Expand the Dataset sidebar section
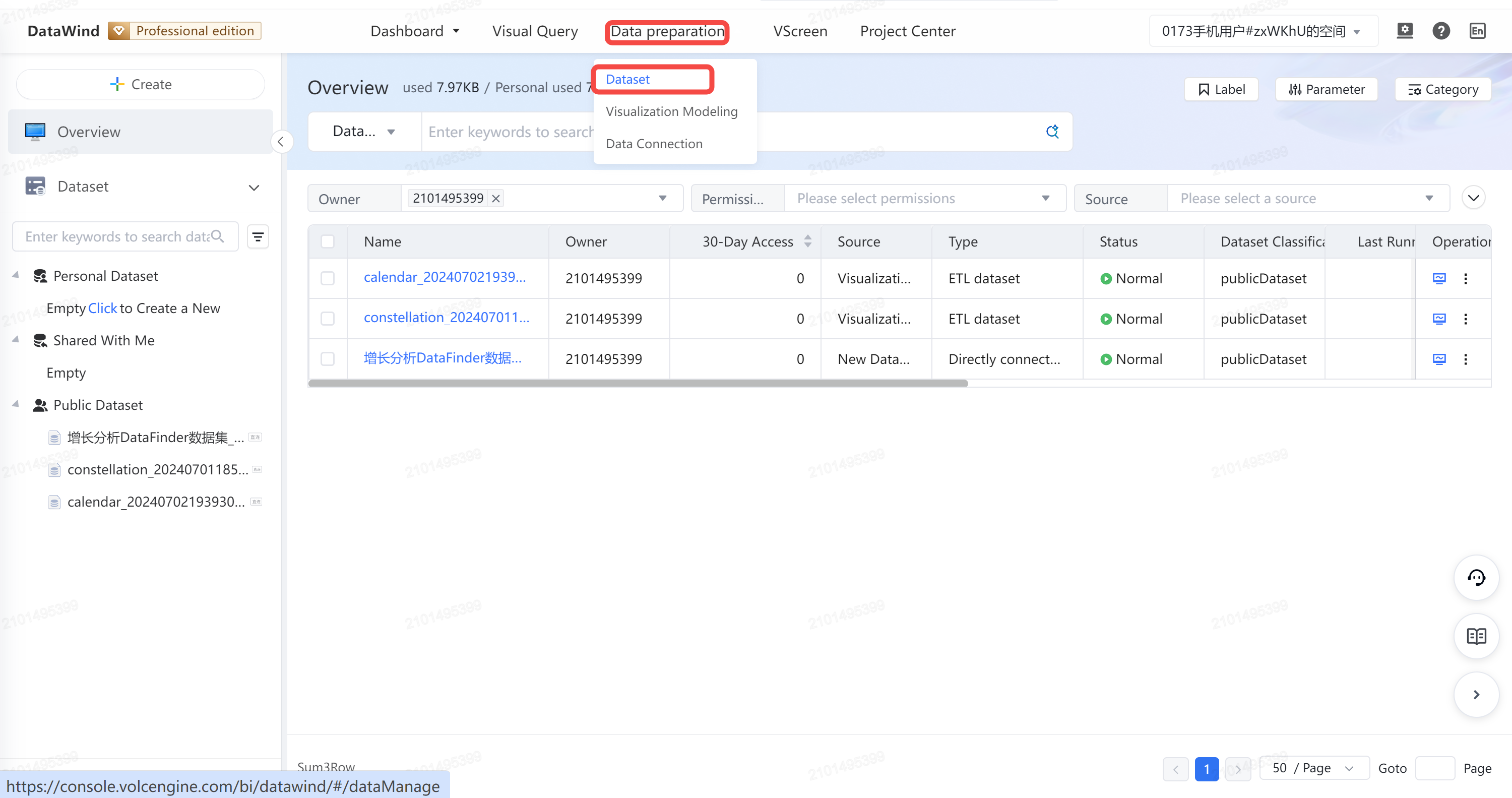This screenshot has width=1512, height=798. click(254, 188)
